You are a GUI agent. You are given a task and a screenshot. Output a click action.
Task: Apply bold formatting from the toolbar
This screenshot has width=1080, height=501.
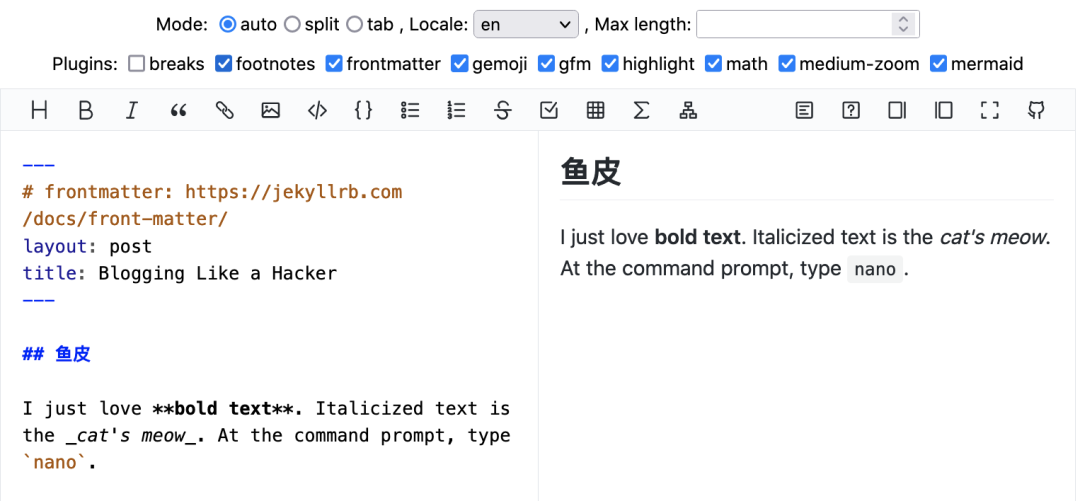86,111
